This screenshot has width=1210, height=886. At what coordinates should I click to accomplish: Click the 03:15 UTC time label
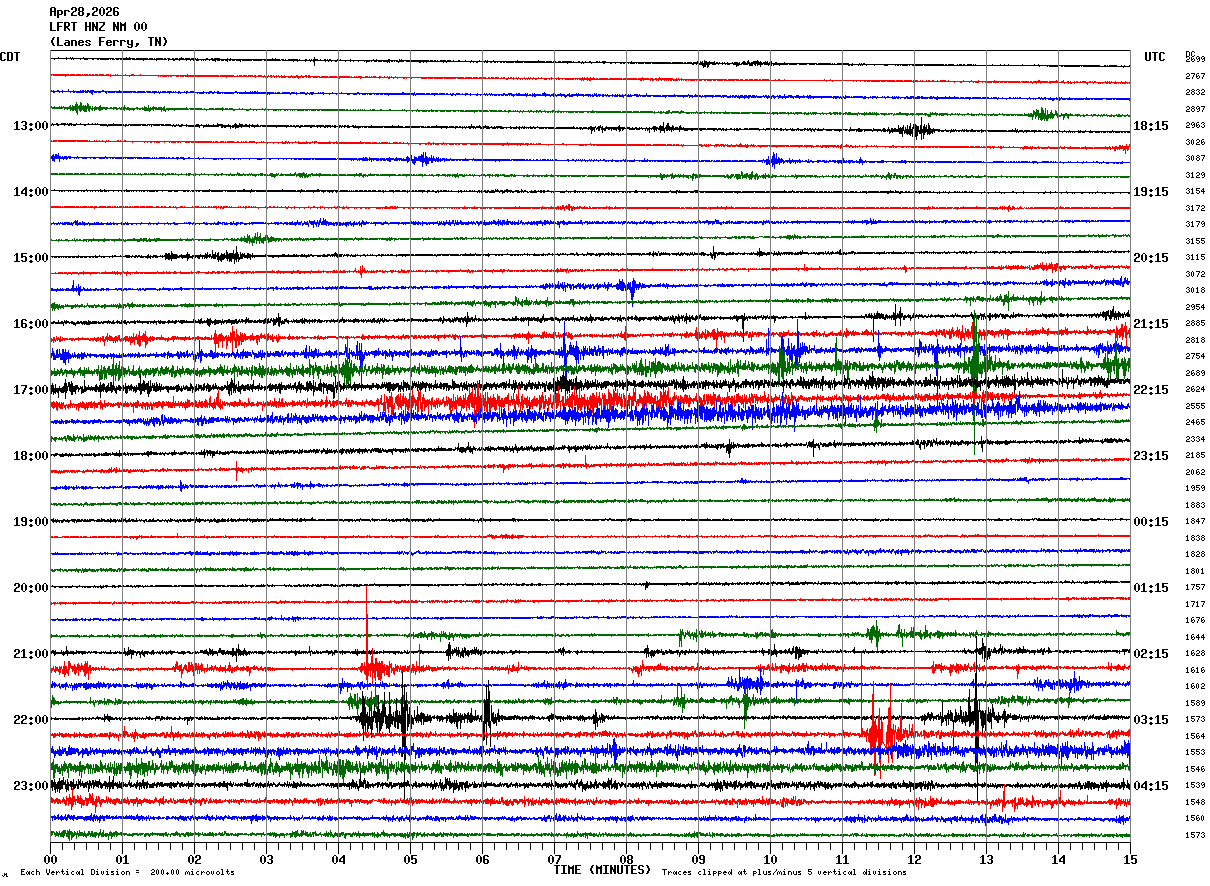tap(1151, 720)
